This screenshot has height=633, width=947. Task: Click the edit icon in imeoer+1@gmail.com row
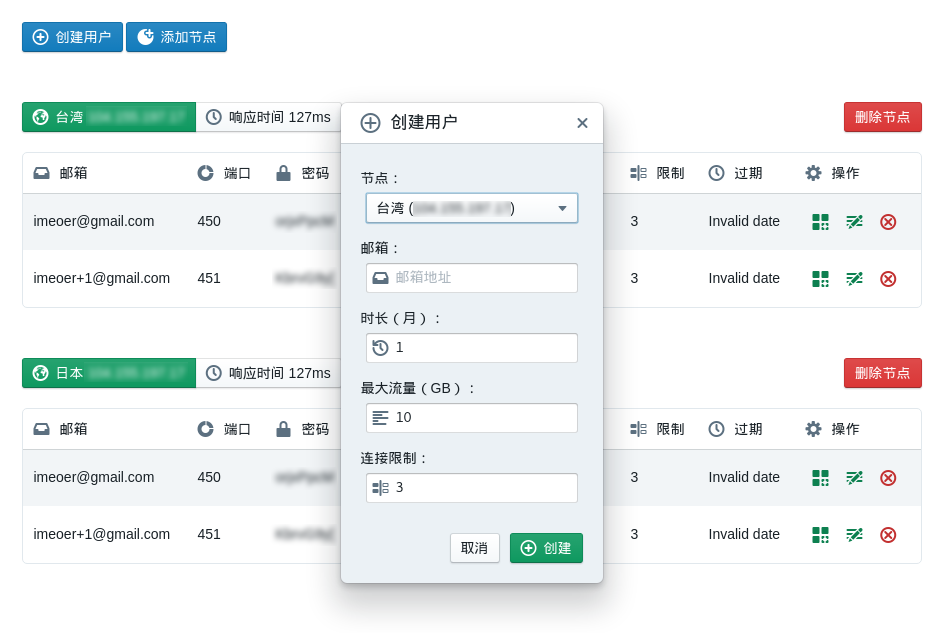pyautogui.click(x=854, y=278)
